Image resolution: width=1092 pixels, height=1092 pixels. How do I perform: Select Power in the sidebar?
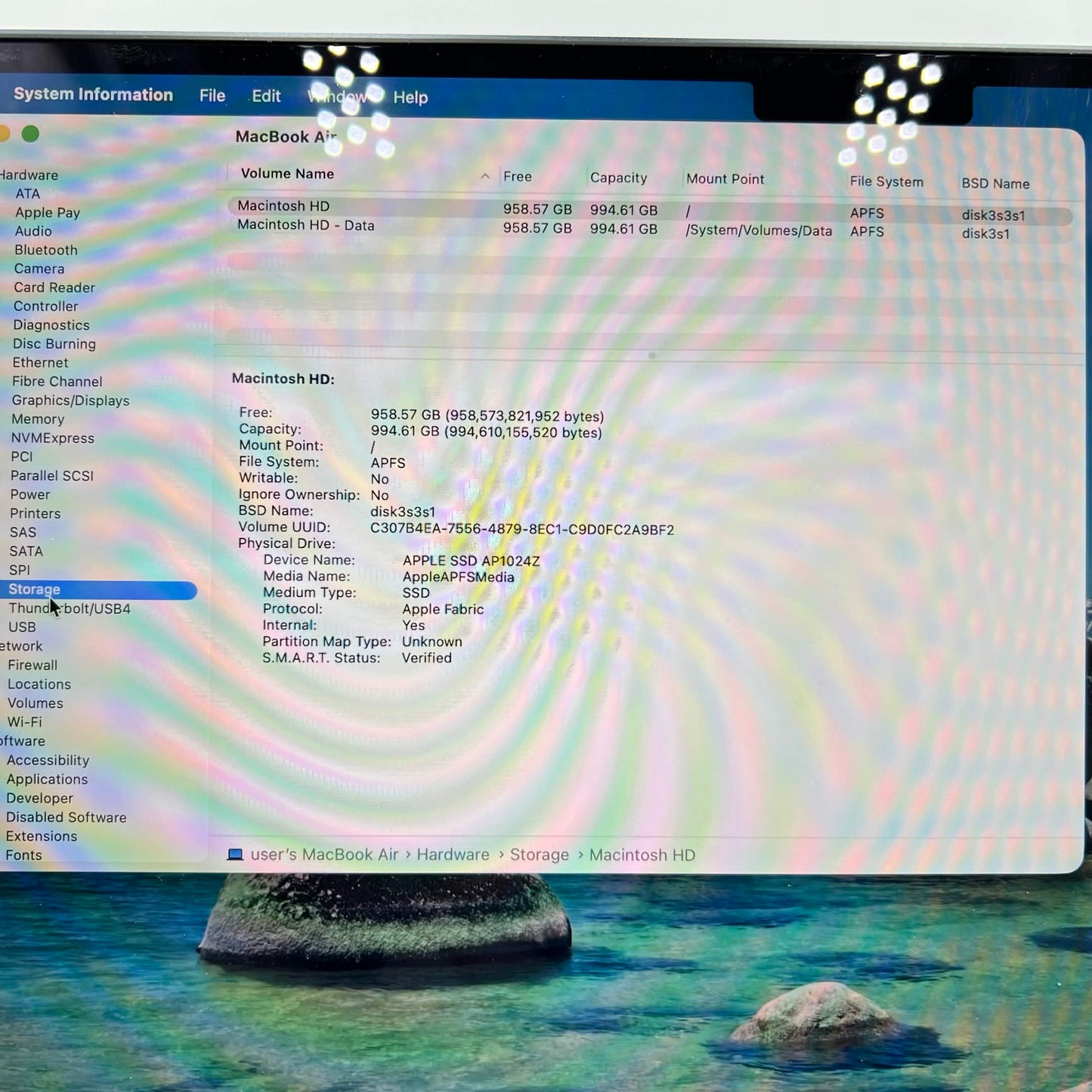click(x=30, y=495)
